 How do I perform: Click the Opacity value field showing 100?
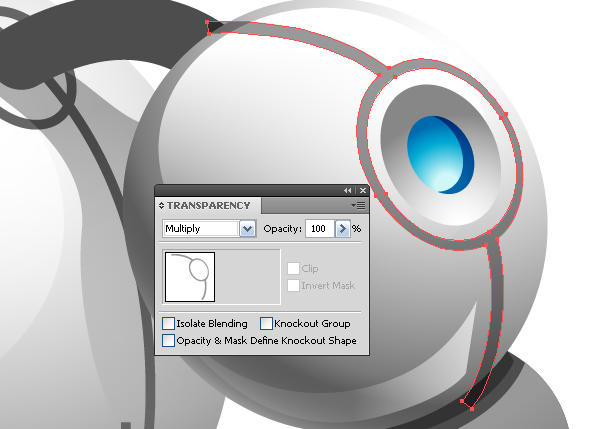[x=320, y=229]
